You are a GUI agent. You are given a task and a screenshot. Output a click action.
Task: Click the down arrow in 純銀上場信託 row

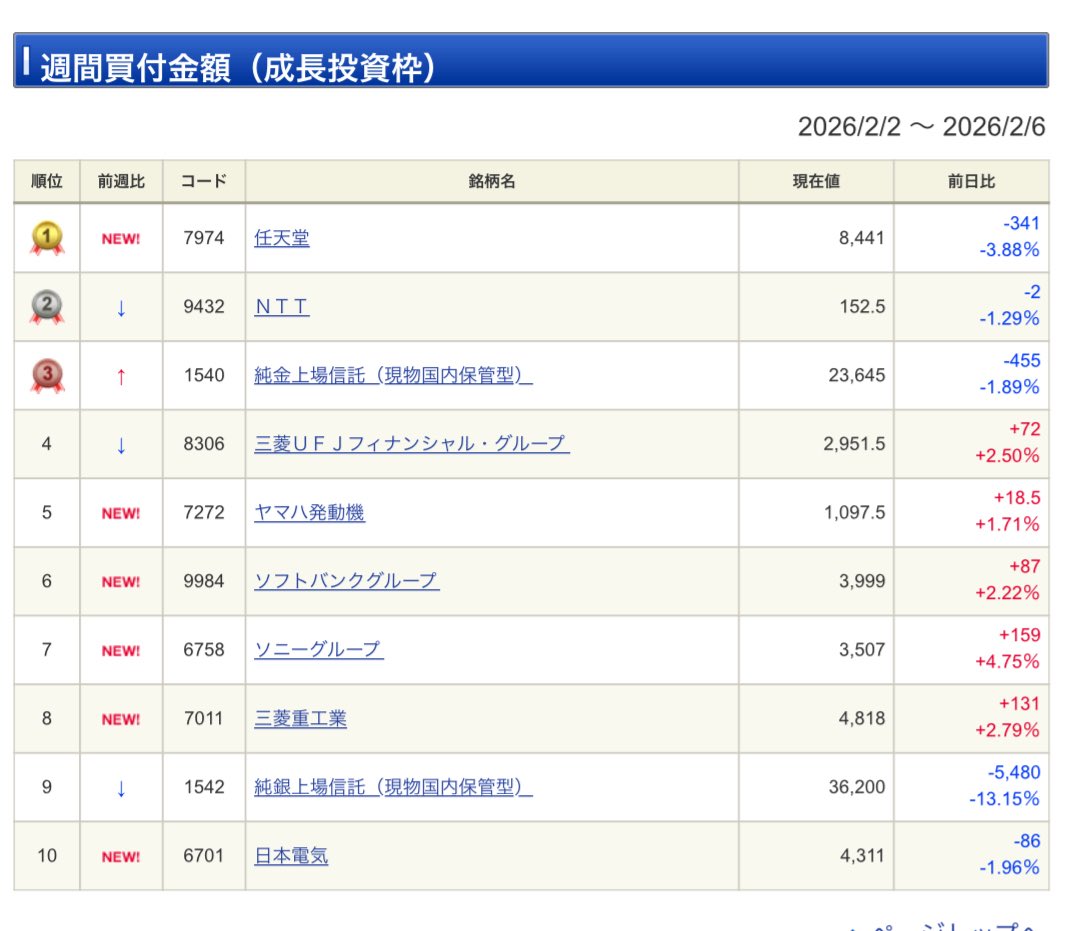click(121, 788)
